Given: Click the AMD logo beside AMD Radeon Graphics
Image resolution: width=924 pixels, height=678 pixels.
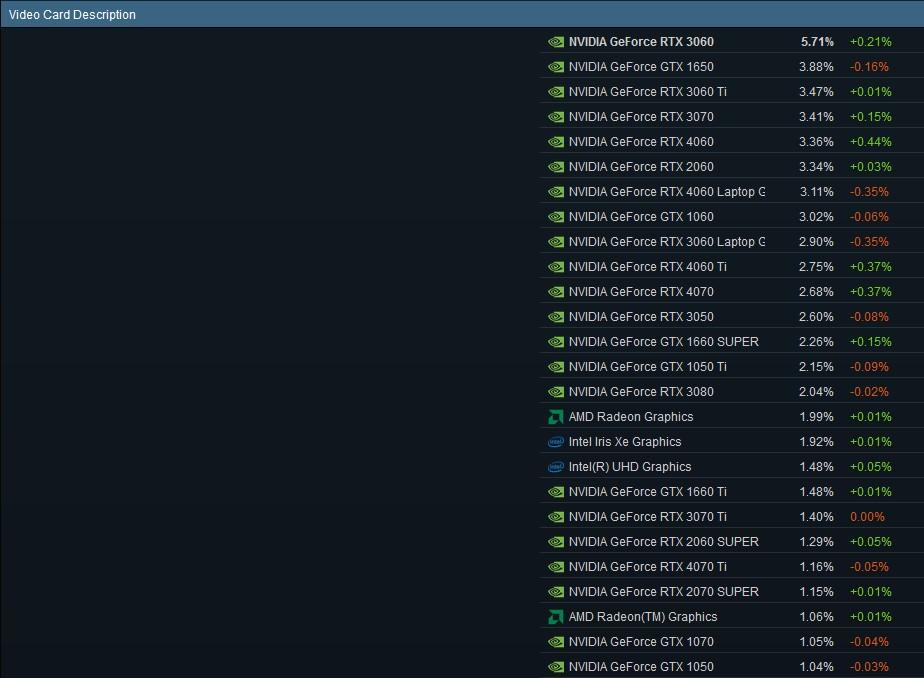Looking at the screenshot, I should click(x=556, y=417).
